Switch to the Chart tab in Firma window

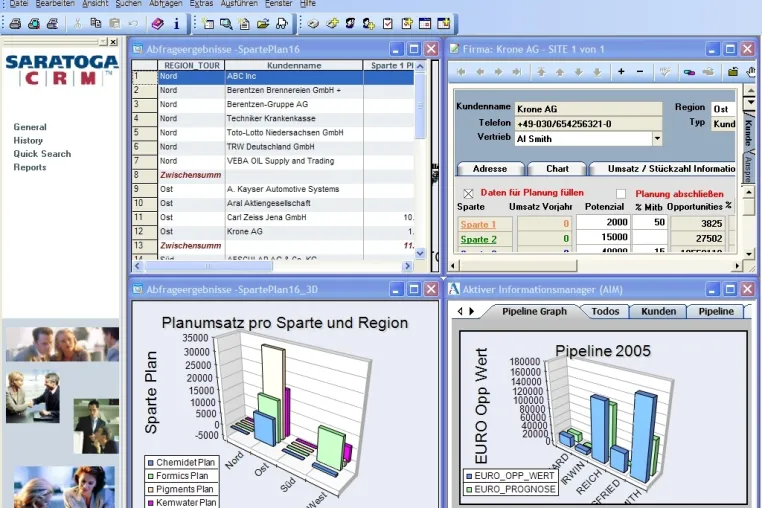pyautogui.click(x=557, y=169)
